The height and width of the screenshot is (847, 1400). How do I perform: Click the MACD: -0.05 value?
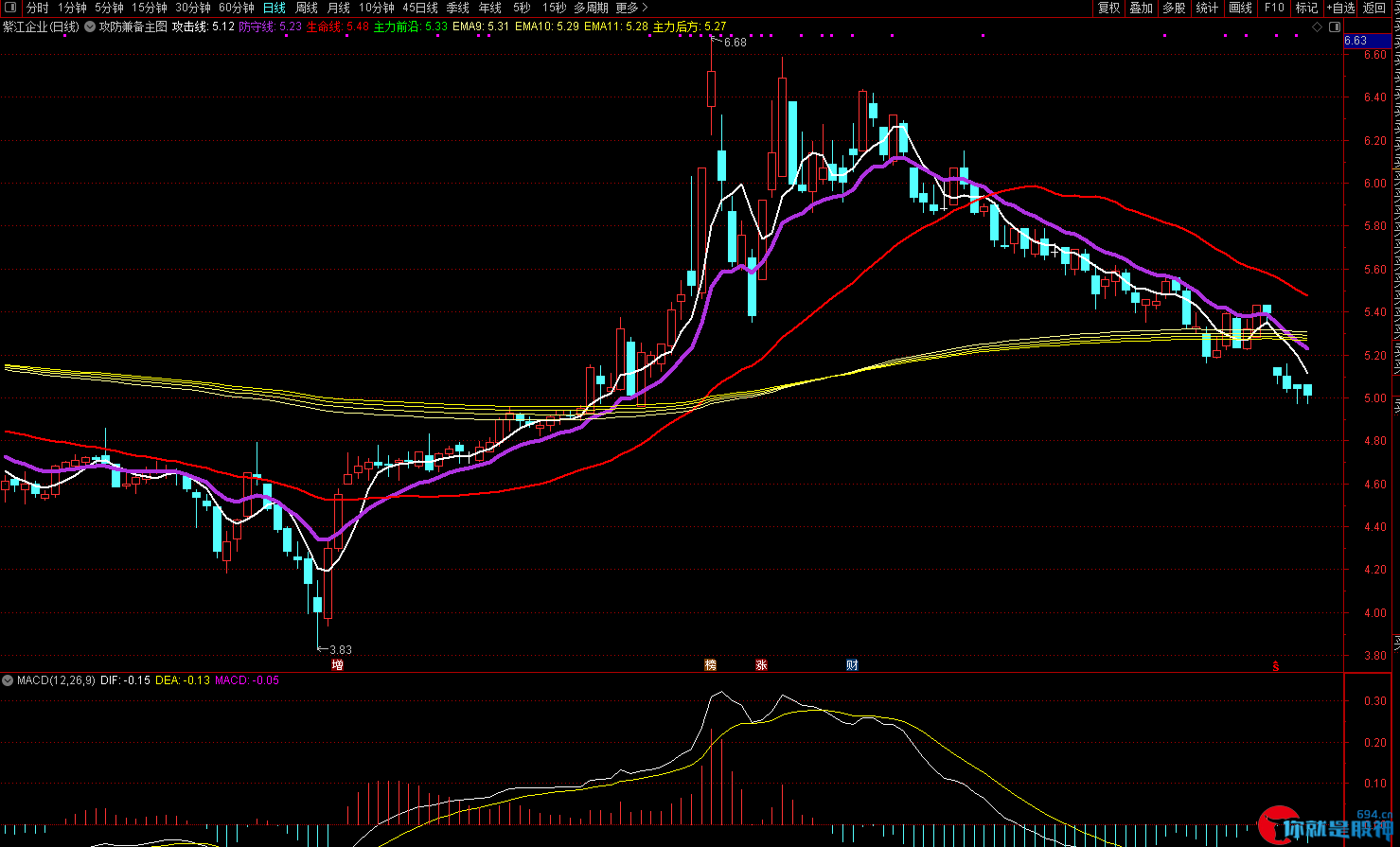pyautogui.click(x=247, y=680)
